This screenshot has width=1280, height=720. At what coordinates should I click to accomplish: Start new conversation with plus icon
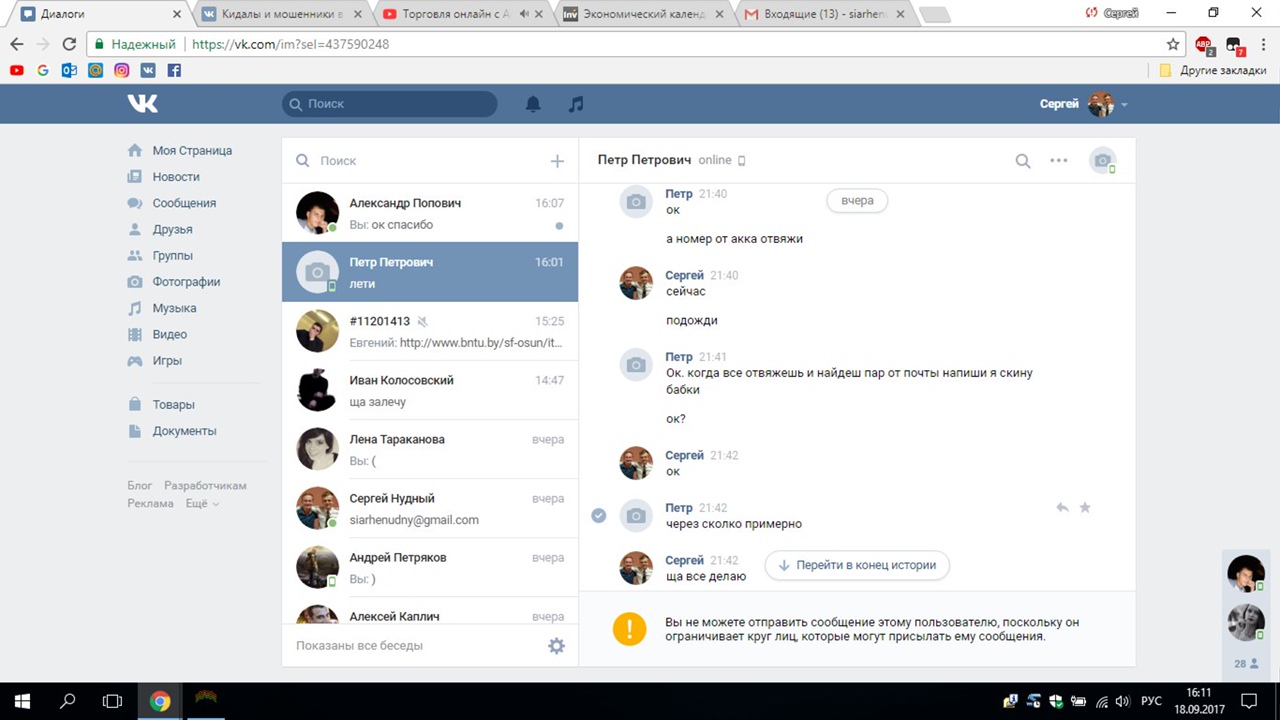(x=557, y=161)
